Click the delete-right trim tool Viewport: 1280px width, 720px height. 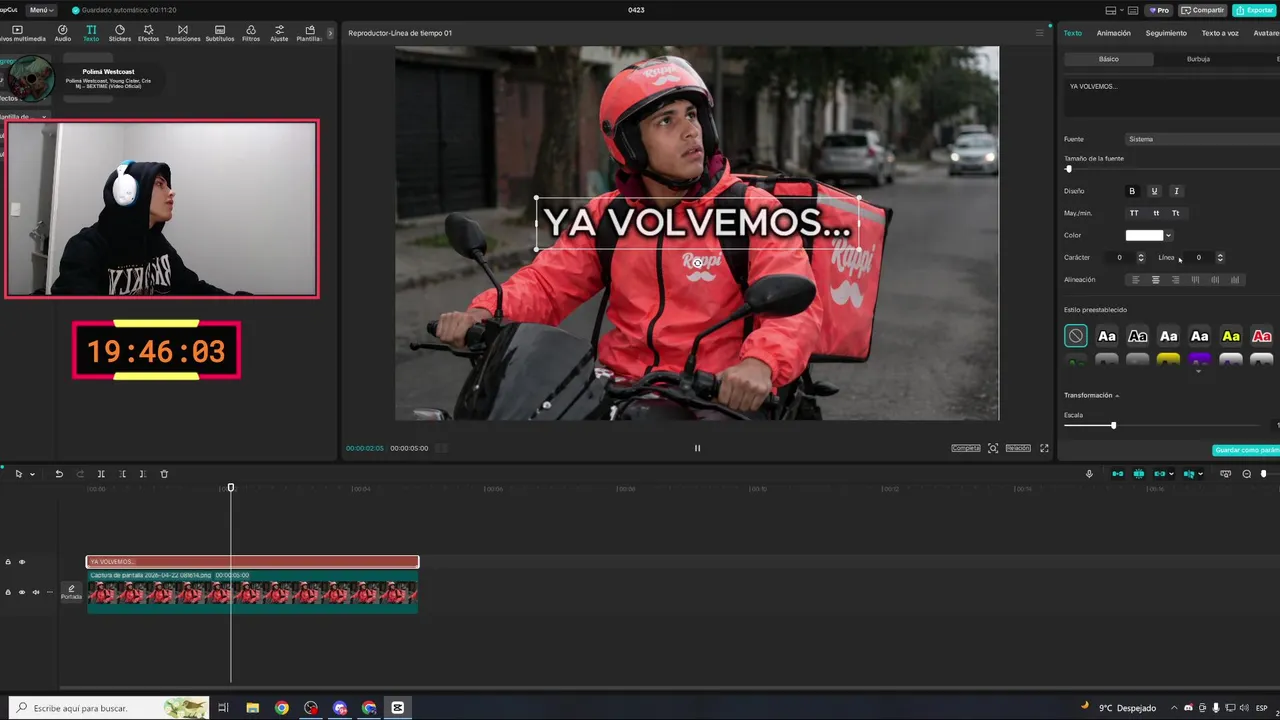coord(143,474)
